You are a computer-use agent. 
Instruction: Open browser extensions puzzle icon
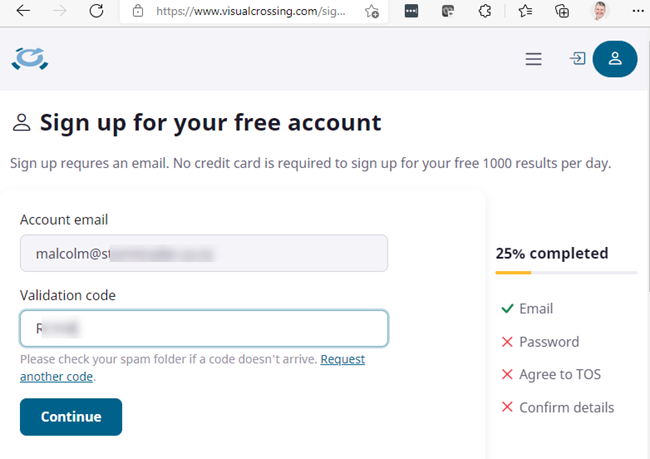click(x=487, y=11)
